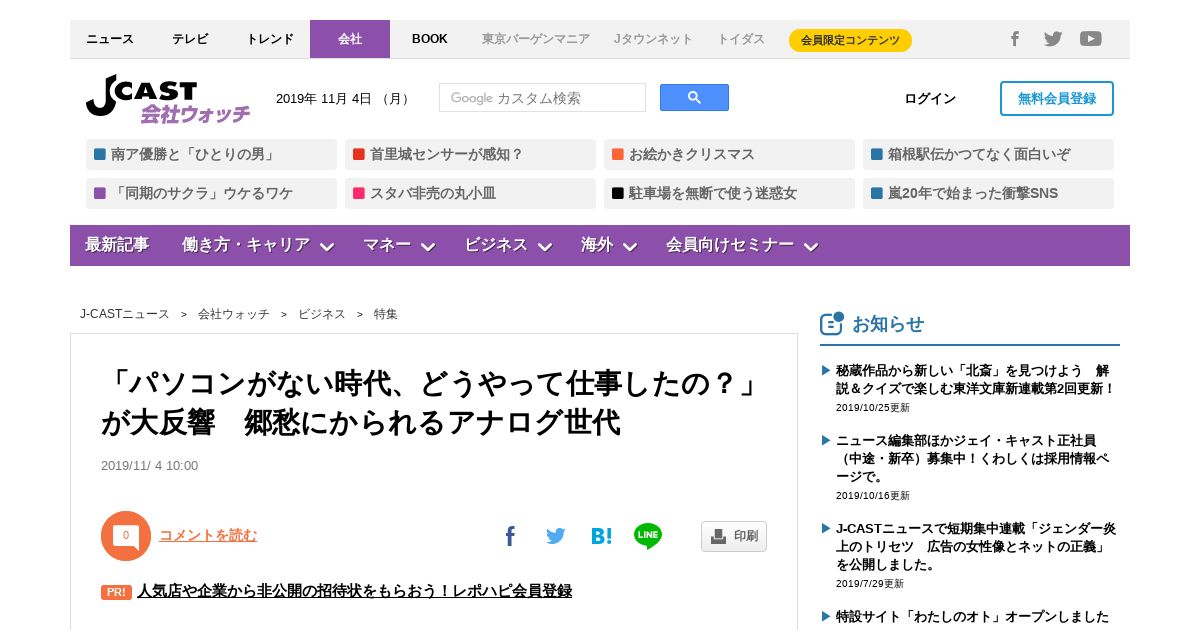Switch to the トレンド tab
This screenshot has height=630, width=1200.
270,39
